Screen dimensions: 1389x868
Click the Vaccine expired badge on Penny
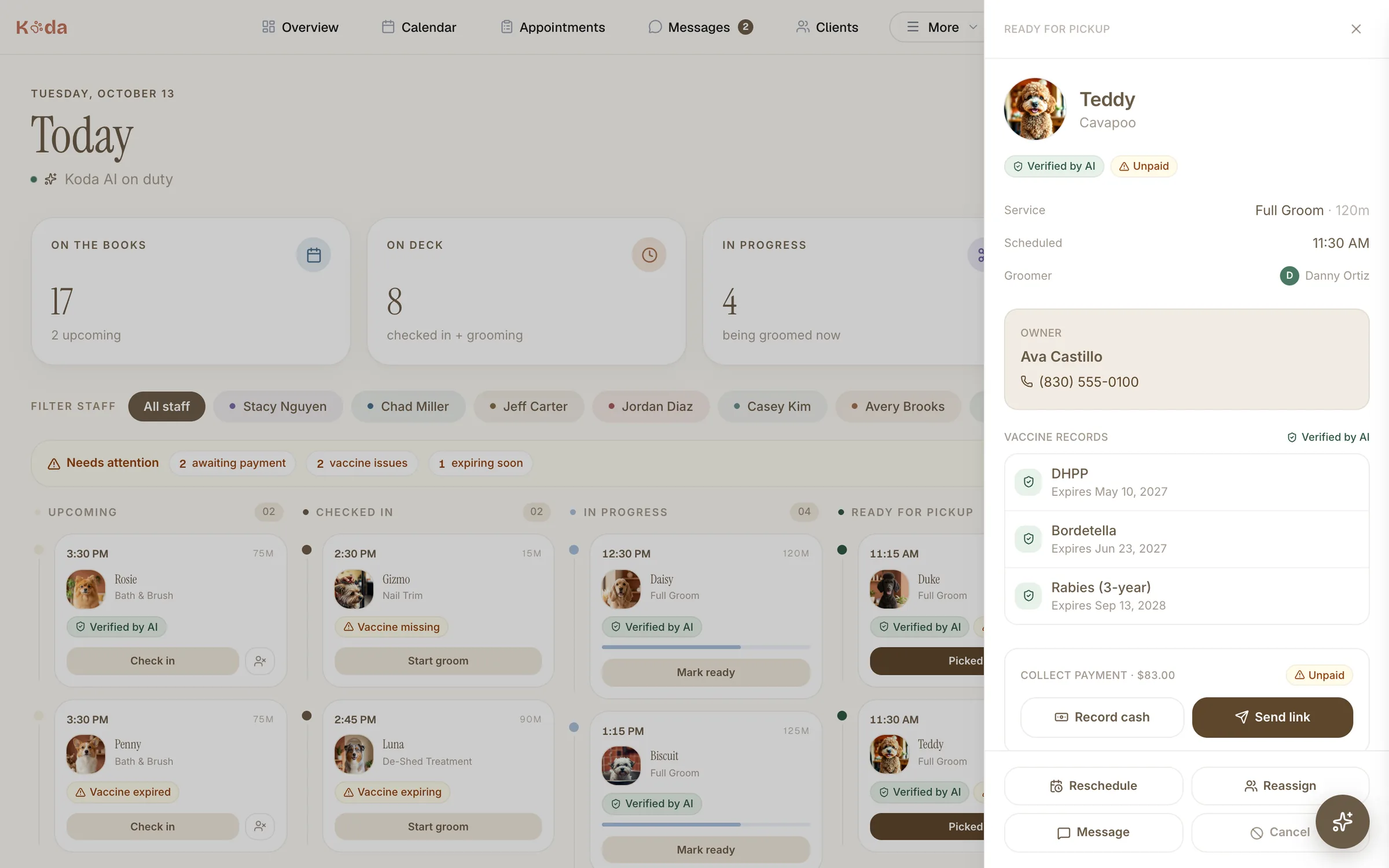coord(123,792)
